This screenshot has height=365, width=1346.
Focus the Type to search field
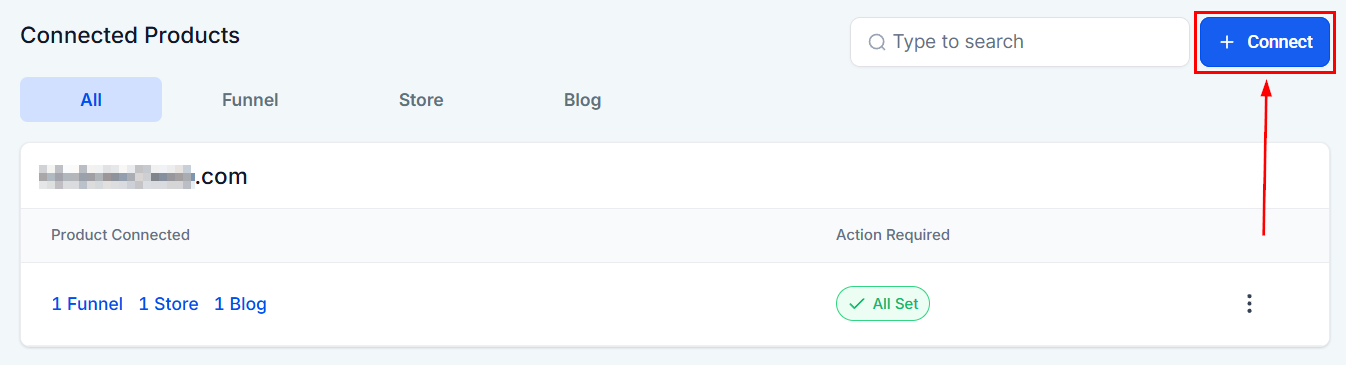tap(1019, 42)
